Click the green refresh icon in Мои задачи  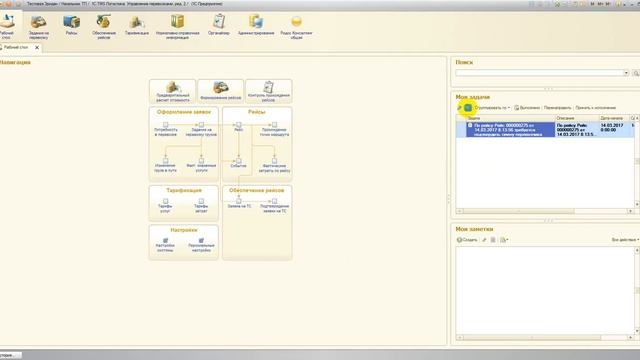468,108
